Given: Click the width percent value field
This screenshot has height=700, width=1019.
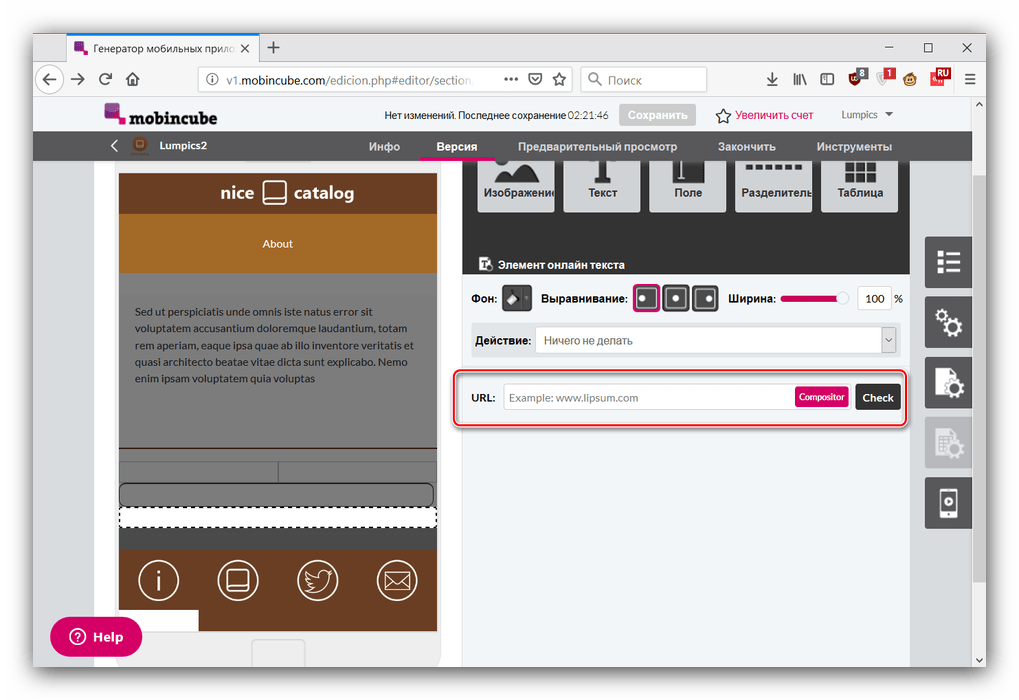Looking at the screenshot, I should 873,298.
